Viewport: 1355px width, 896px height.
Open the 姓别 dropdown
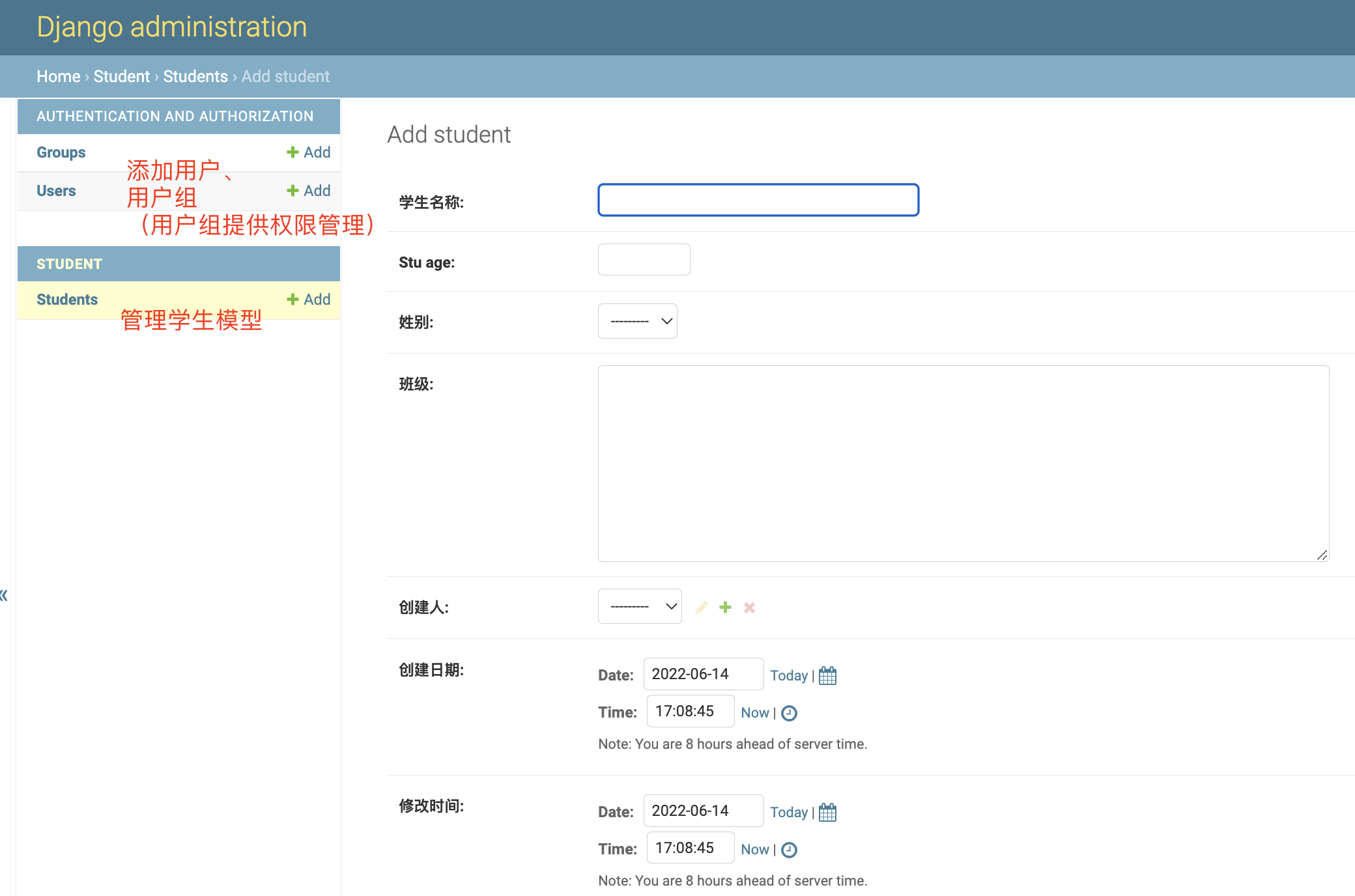pos(637,320)
